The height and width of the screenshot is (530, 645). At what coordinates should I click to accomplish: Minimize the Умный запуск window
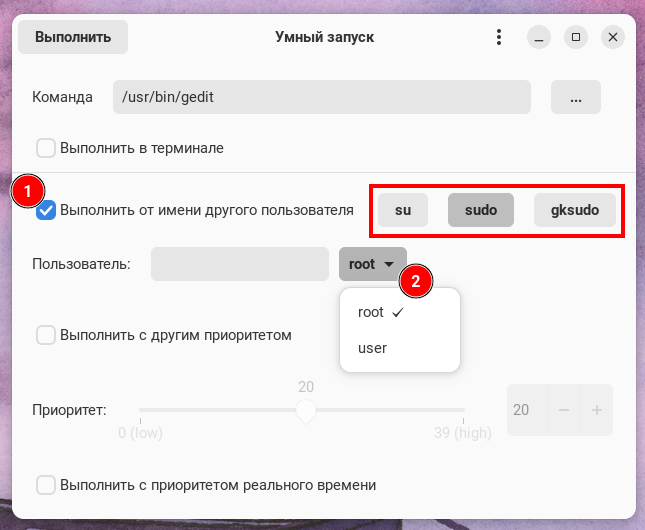pyautogui.click(x=539, y=37)
